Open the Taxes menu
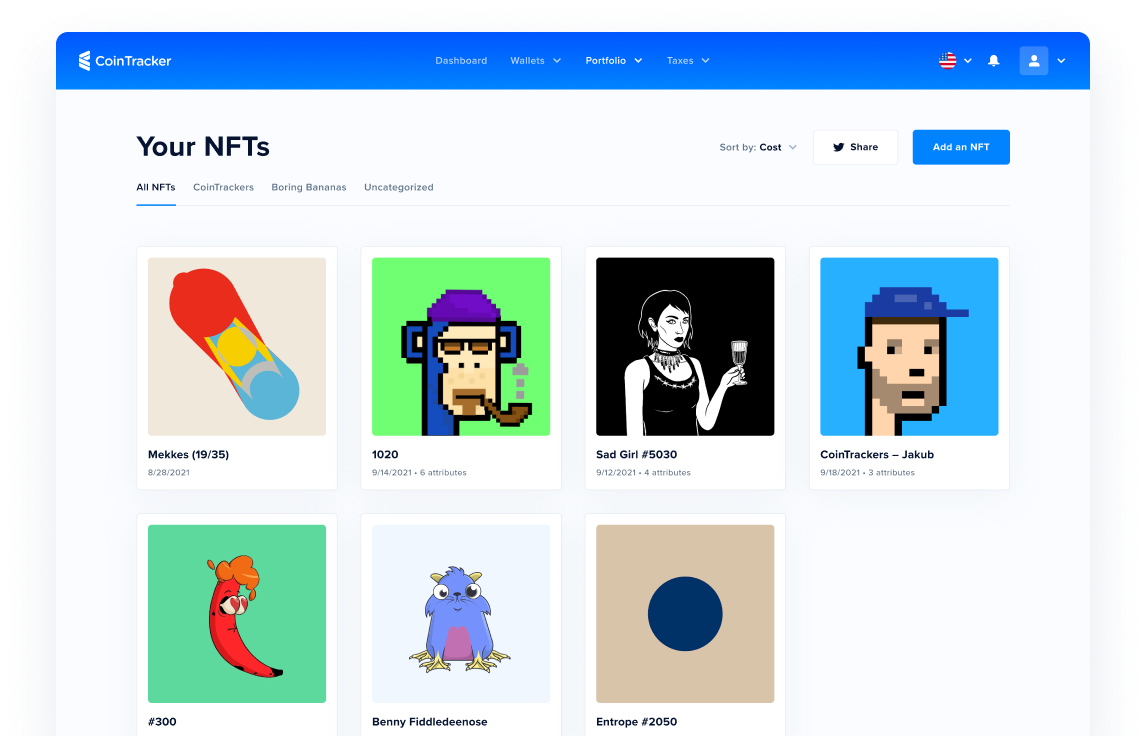Viewport: 1146px width, 736px height. pyautogui.click(x=680, y=61)
